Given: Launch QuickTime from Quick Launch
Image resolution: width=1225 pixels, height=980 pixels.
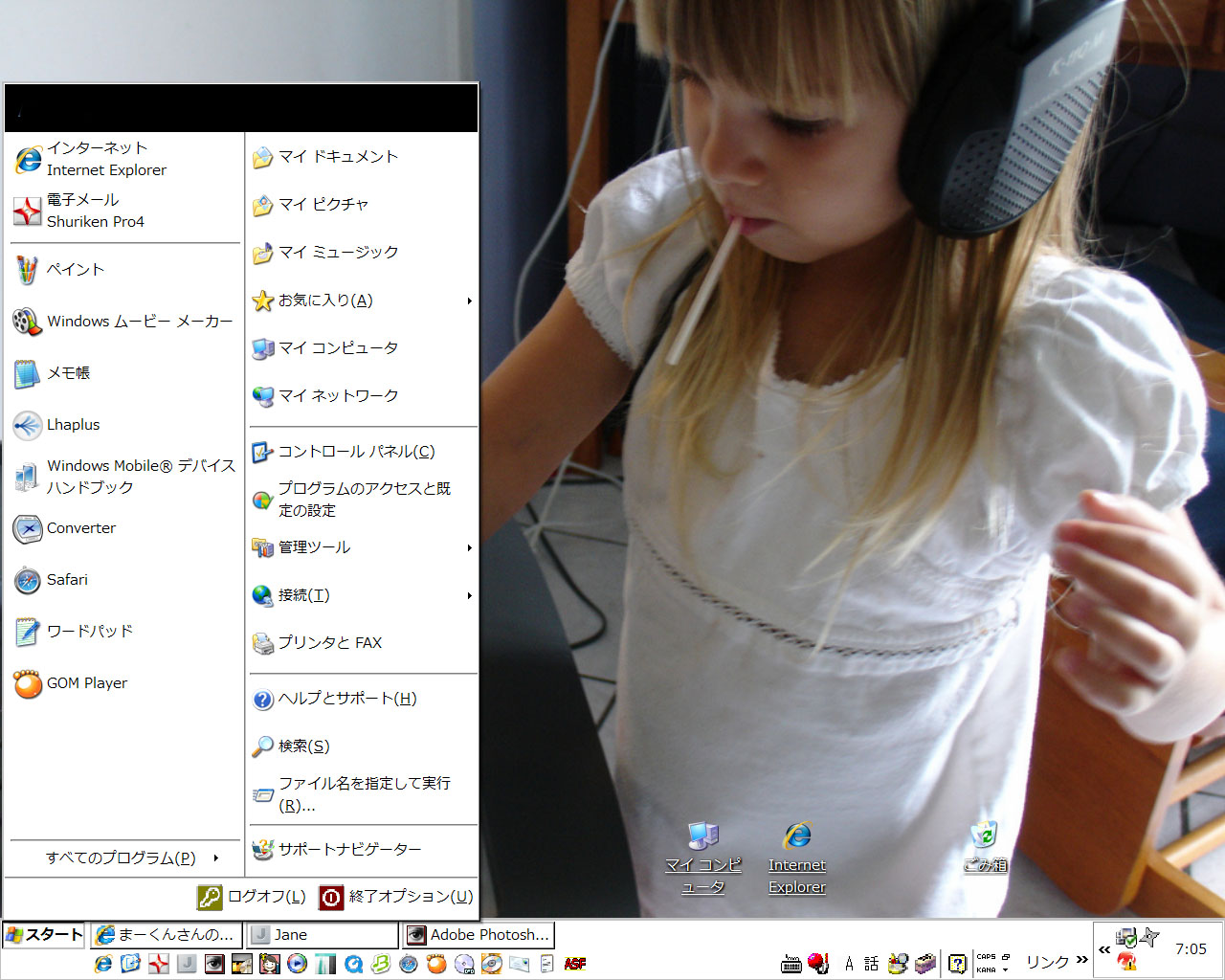Looking at the screenshot, I should [353, 964].
